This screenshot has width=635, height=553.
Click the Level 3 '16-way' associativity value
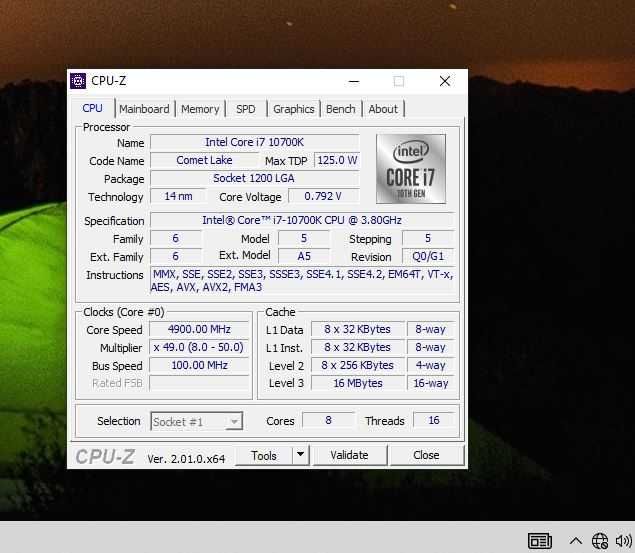coord(431,383)
